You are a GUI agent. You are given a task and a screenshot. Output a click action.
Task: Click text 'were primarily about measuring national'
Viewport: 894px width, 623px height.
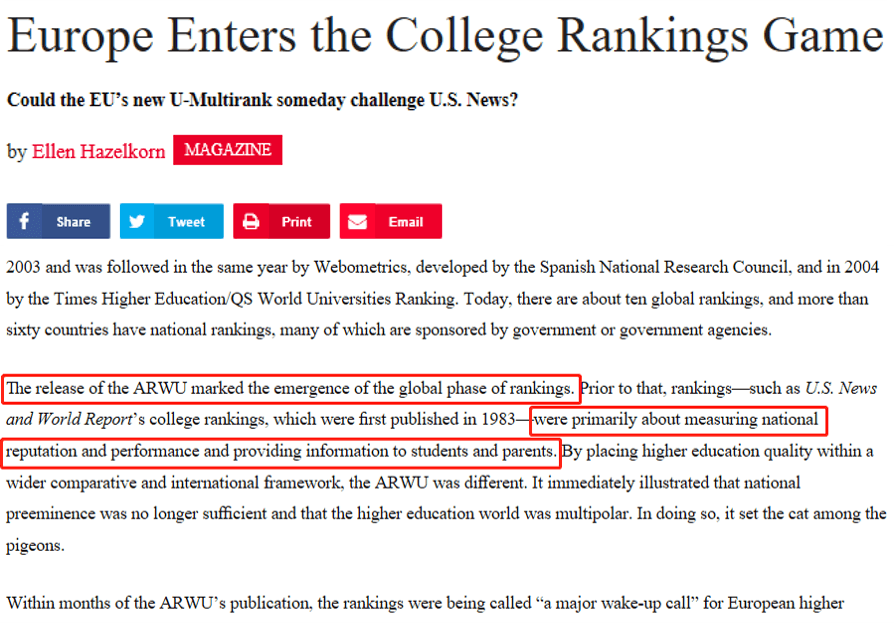click(x=676, y=420)
